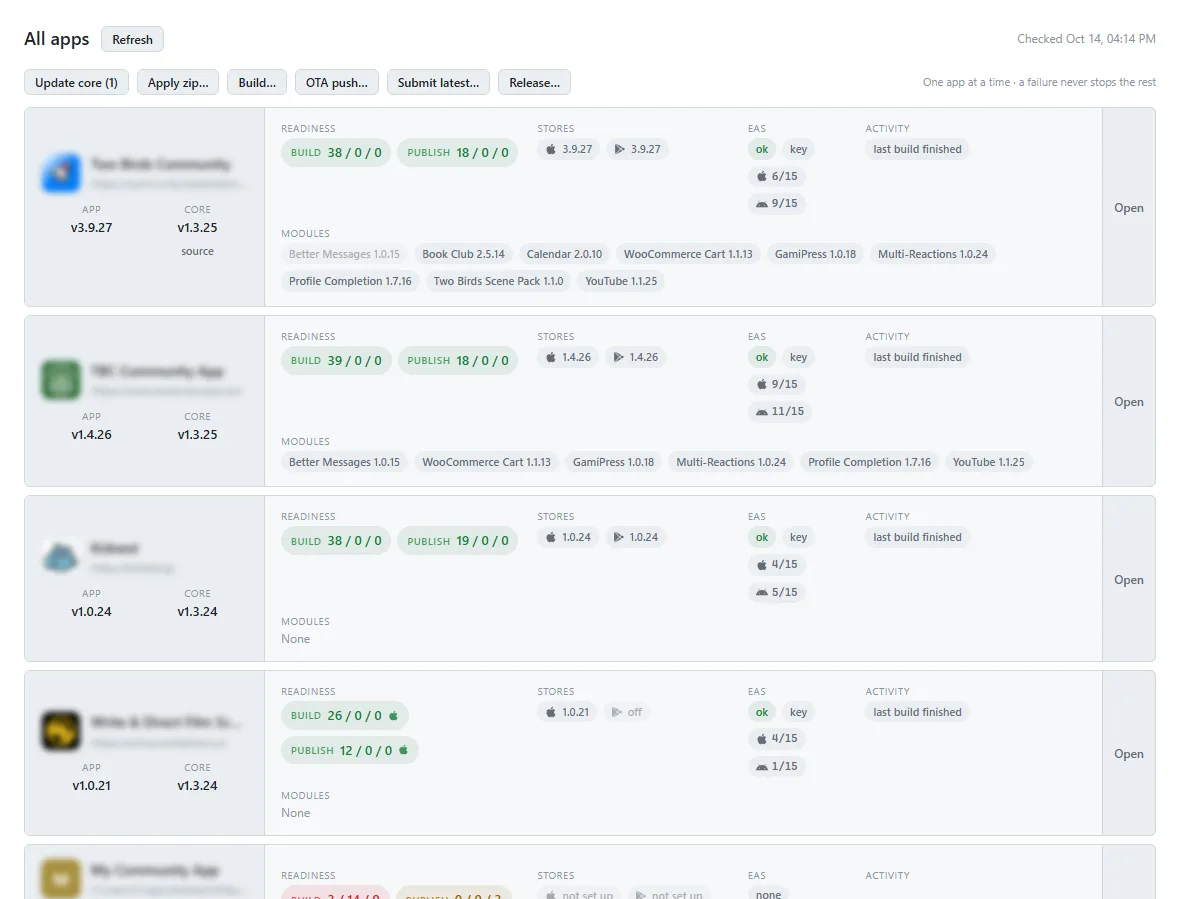This screenshot has height=899, width=1180.
Task: Click the Book Club 2.5.14 module
Action: (x=464, y=254)
